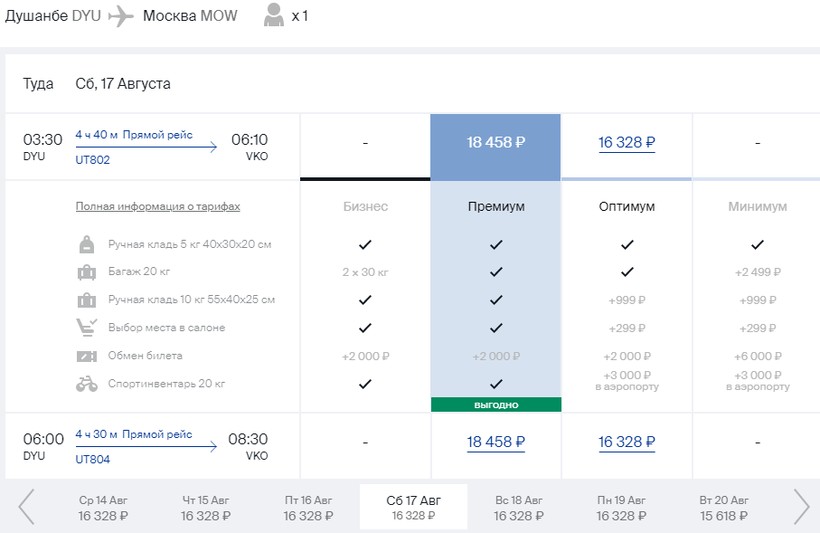
Task: Pick the 16 328 ₽ Optimum fare for UT804
Action: click(626, 442)
